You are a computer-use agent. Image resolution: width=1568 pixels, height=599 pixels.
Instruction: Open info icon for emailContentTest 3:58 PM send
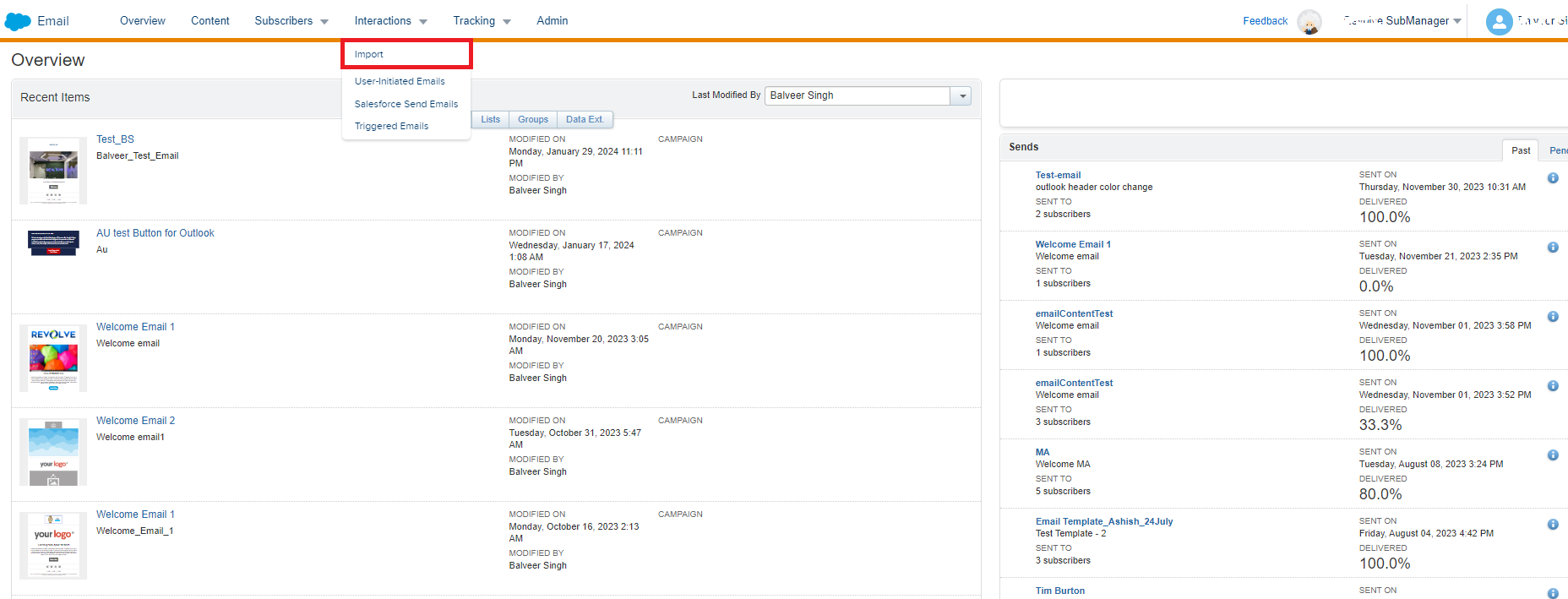(1553, 317)
